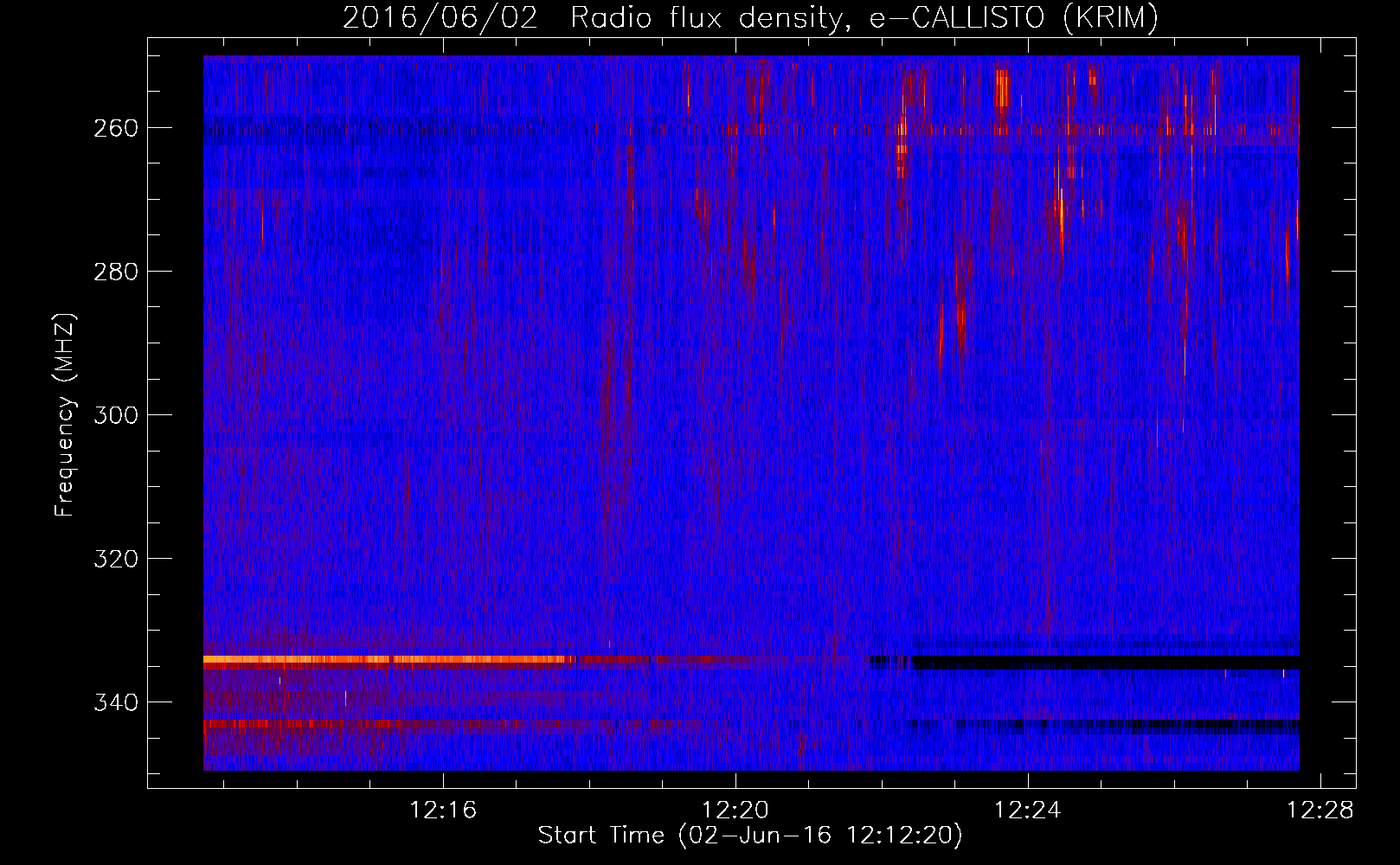Click the red interference band near 343 MHz

363,723
